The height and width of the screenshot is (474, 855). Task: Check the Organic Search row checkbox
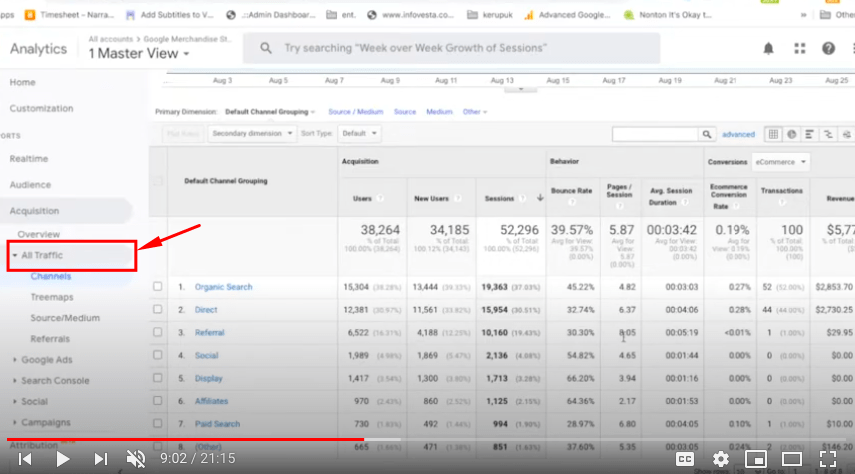158,287
